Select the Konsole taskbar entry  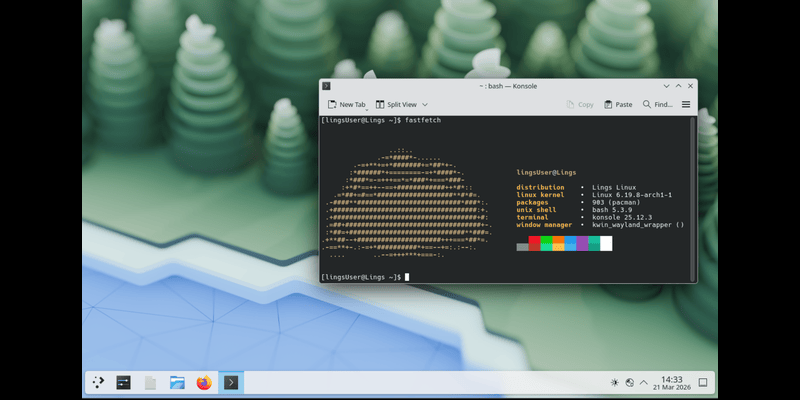(231, 382)
